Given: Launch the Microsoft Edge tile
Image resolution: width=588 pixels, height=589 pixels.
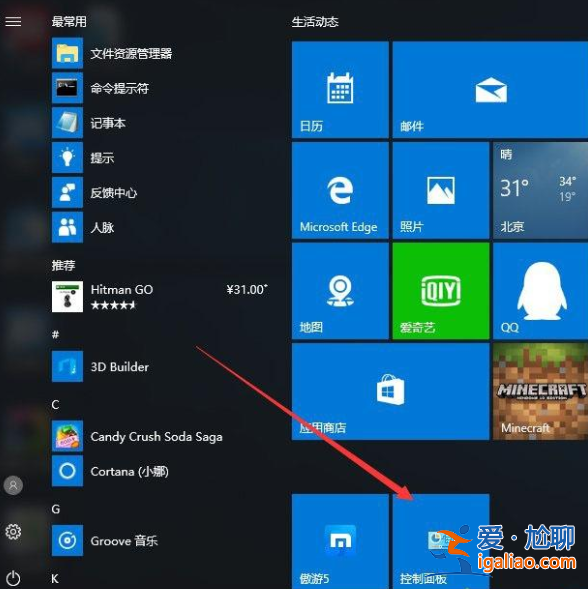Looking at the screenshot, I should click(340, 190).
